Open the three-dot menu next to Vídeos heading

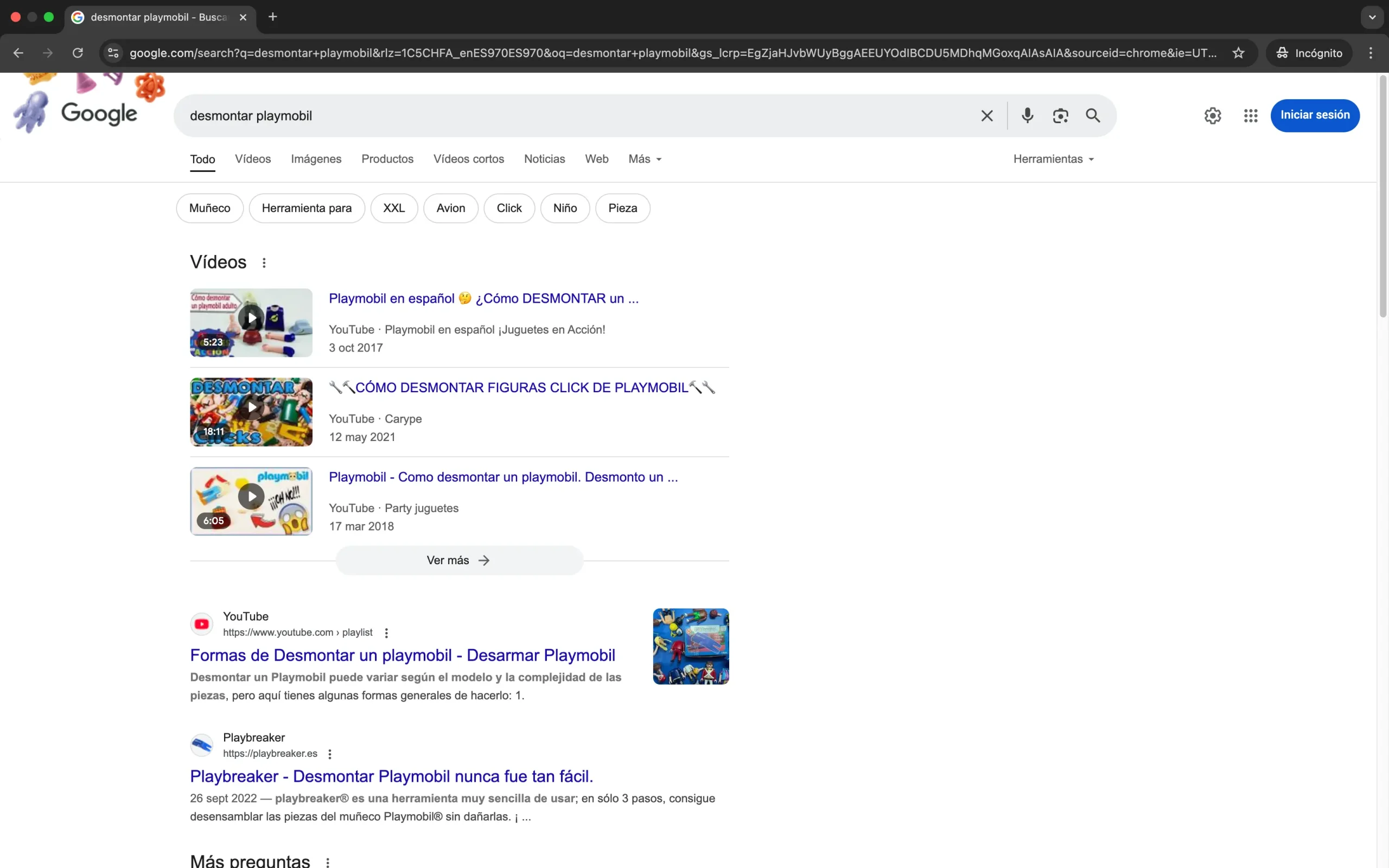(x=264, y=262)
